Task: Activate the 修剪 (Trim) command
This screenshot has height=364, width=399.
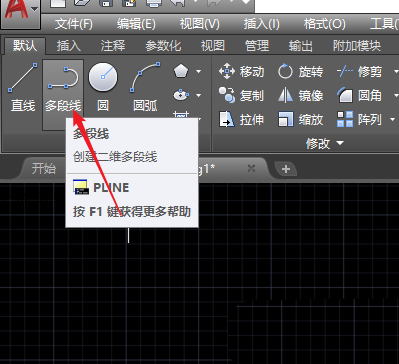Action: tap(359, 71)
